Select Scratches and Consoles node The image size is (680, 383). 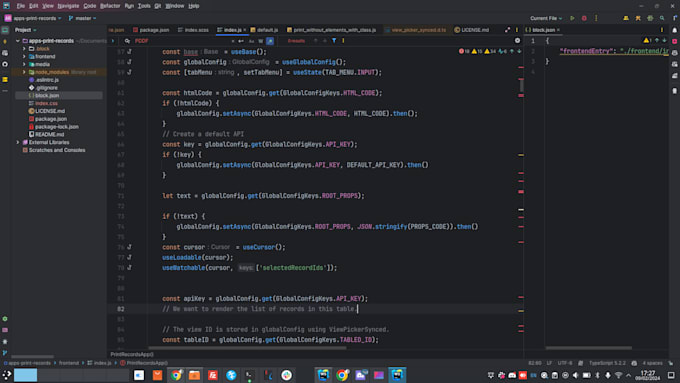point(53,150)
